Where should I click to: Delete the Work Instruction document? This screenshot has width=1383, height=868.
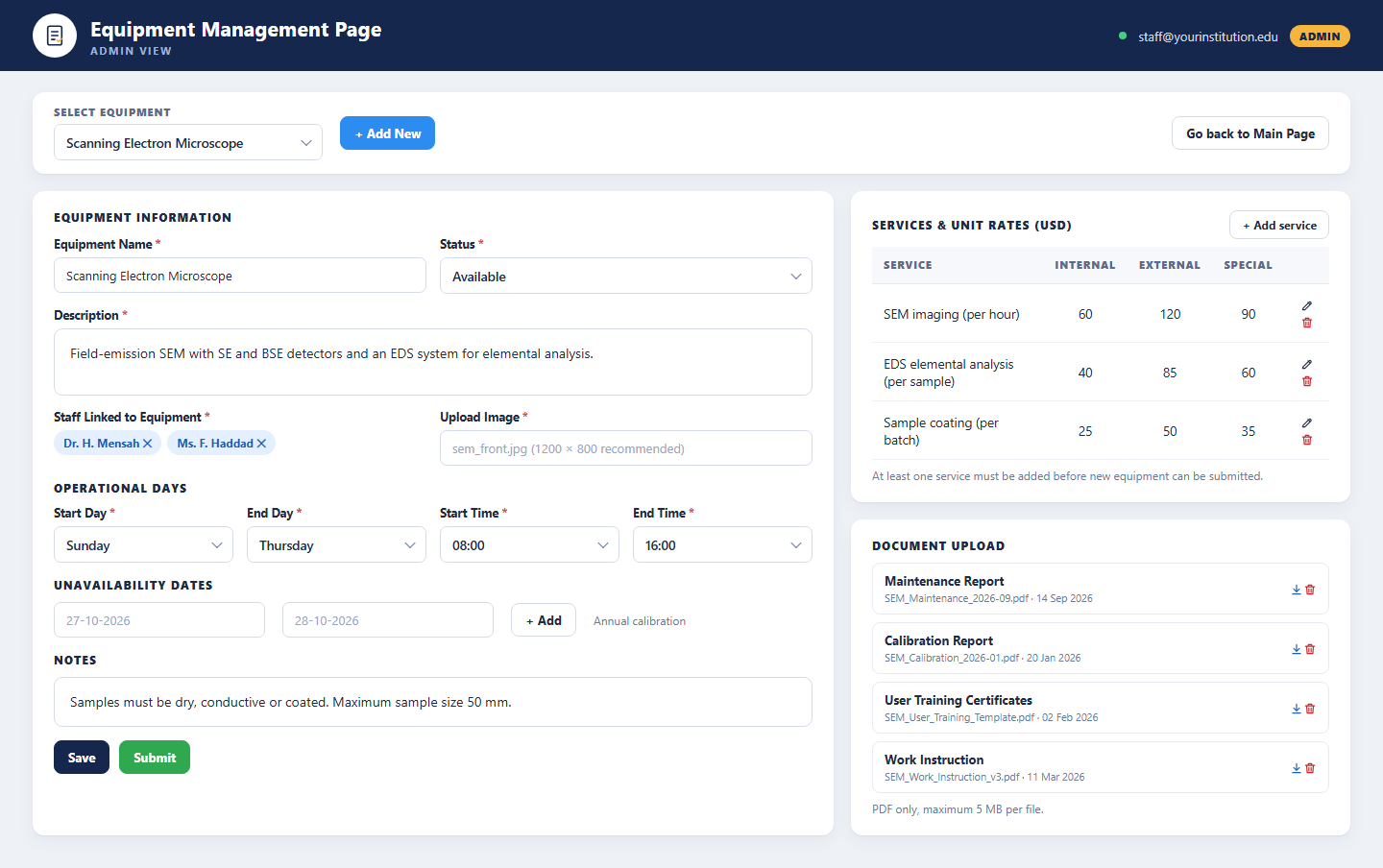[1310, 768]
